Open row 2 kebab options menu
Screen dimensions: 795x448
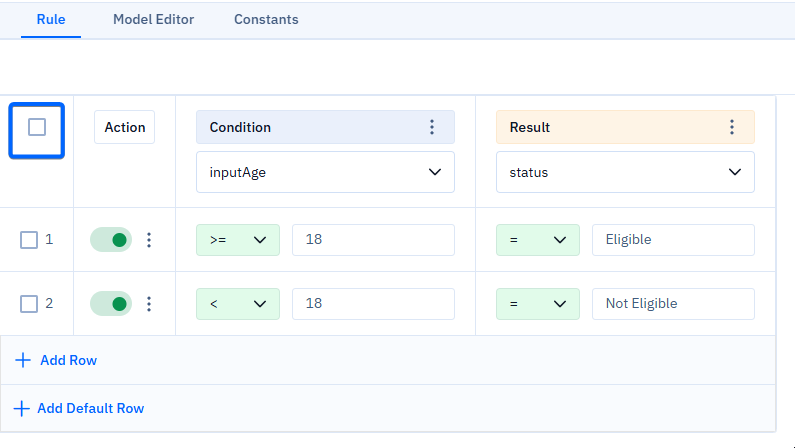(x=149, y=304)
